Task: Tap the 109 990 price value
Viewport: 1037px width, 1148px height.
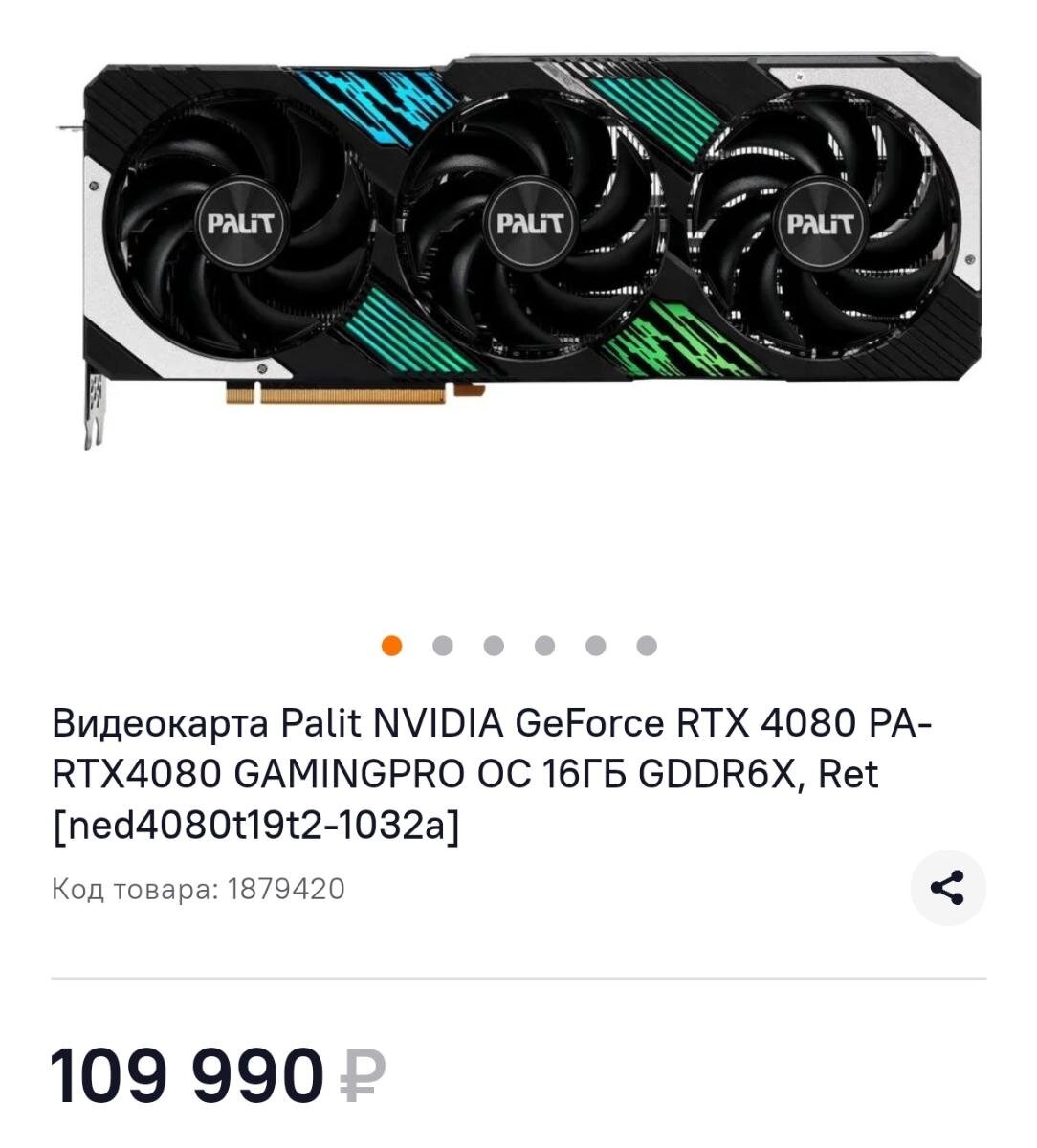Action: pos(188,1076)
